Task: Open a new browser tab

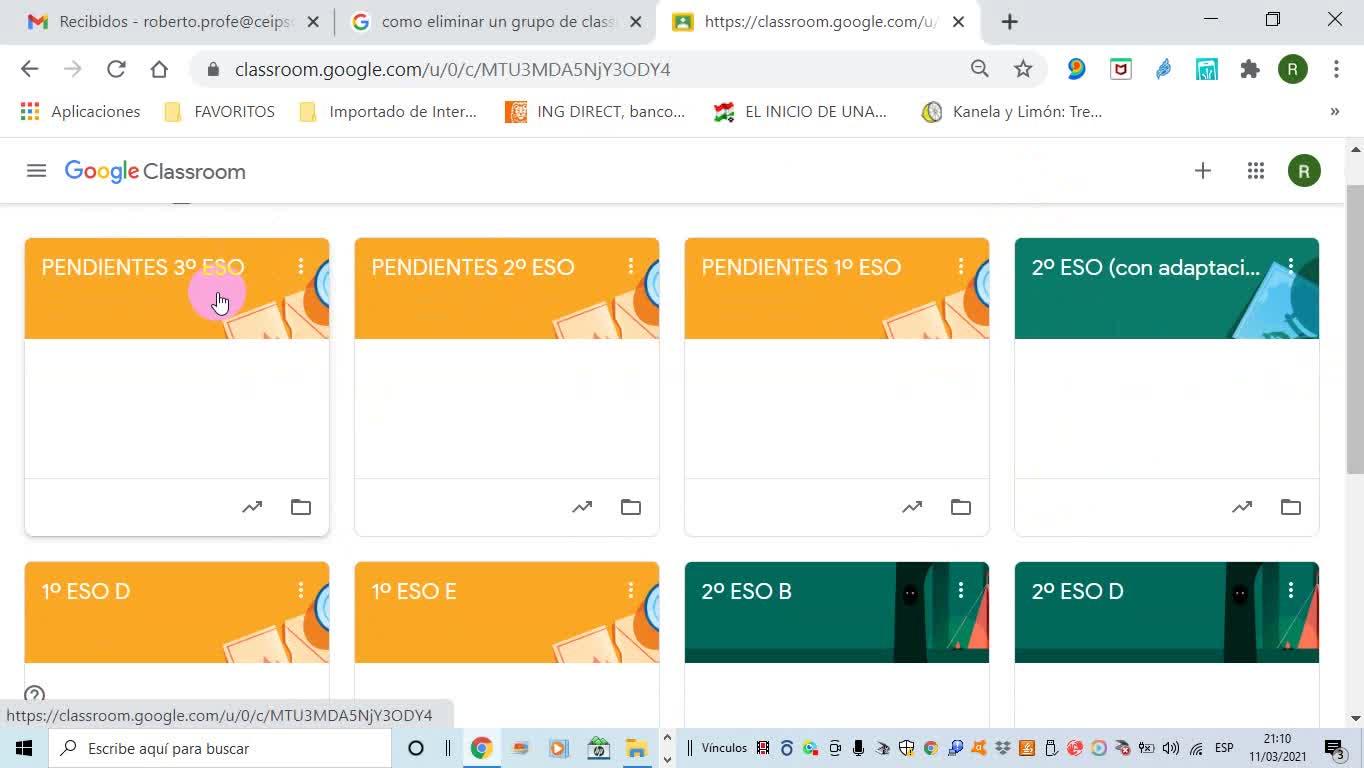Action: tap(1010, 22)
